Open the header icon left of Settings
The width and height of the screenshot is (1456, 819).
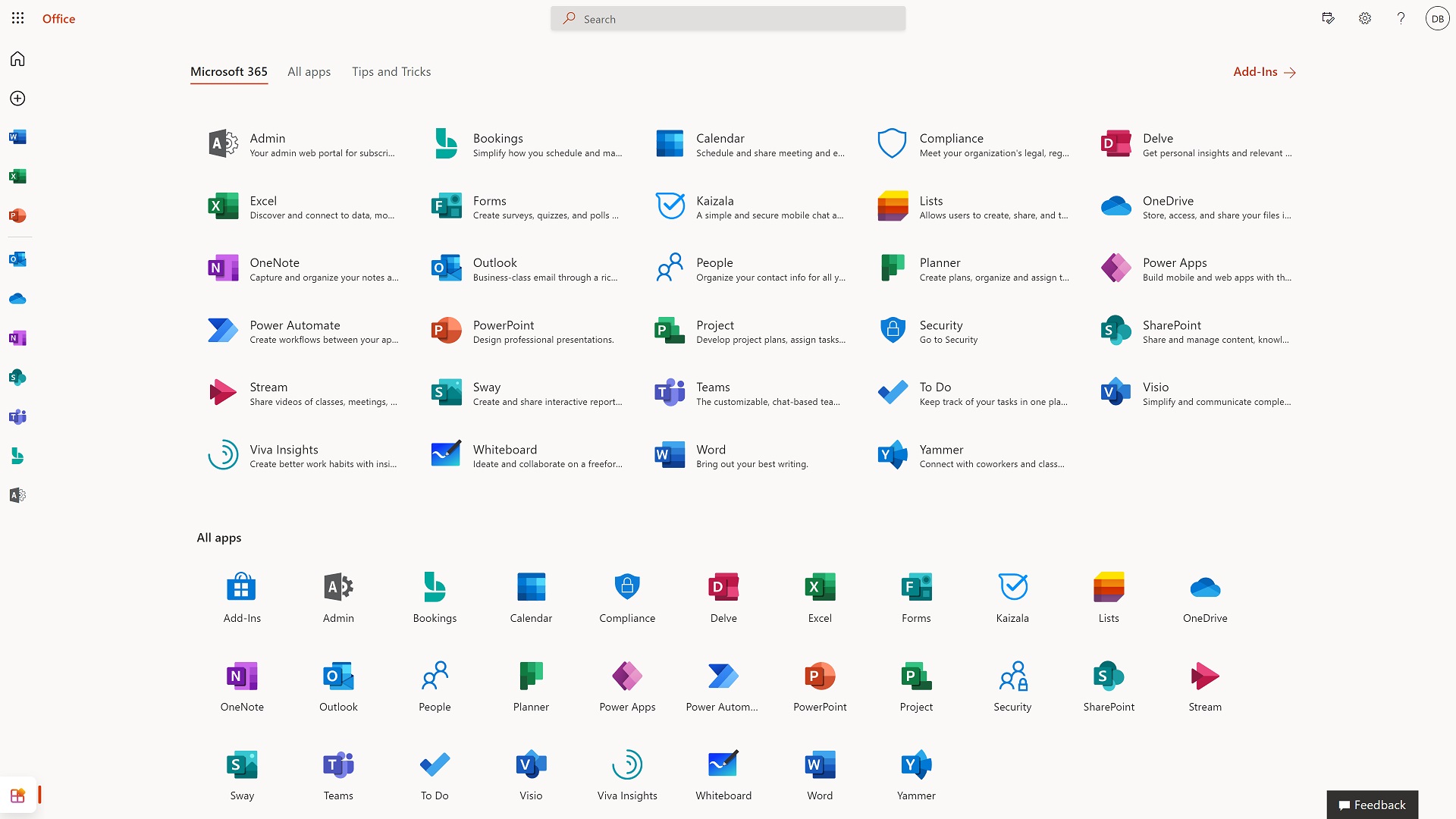point(1328,18)
